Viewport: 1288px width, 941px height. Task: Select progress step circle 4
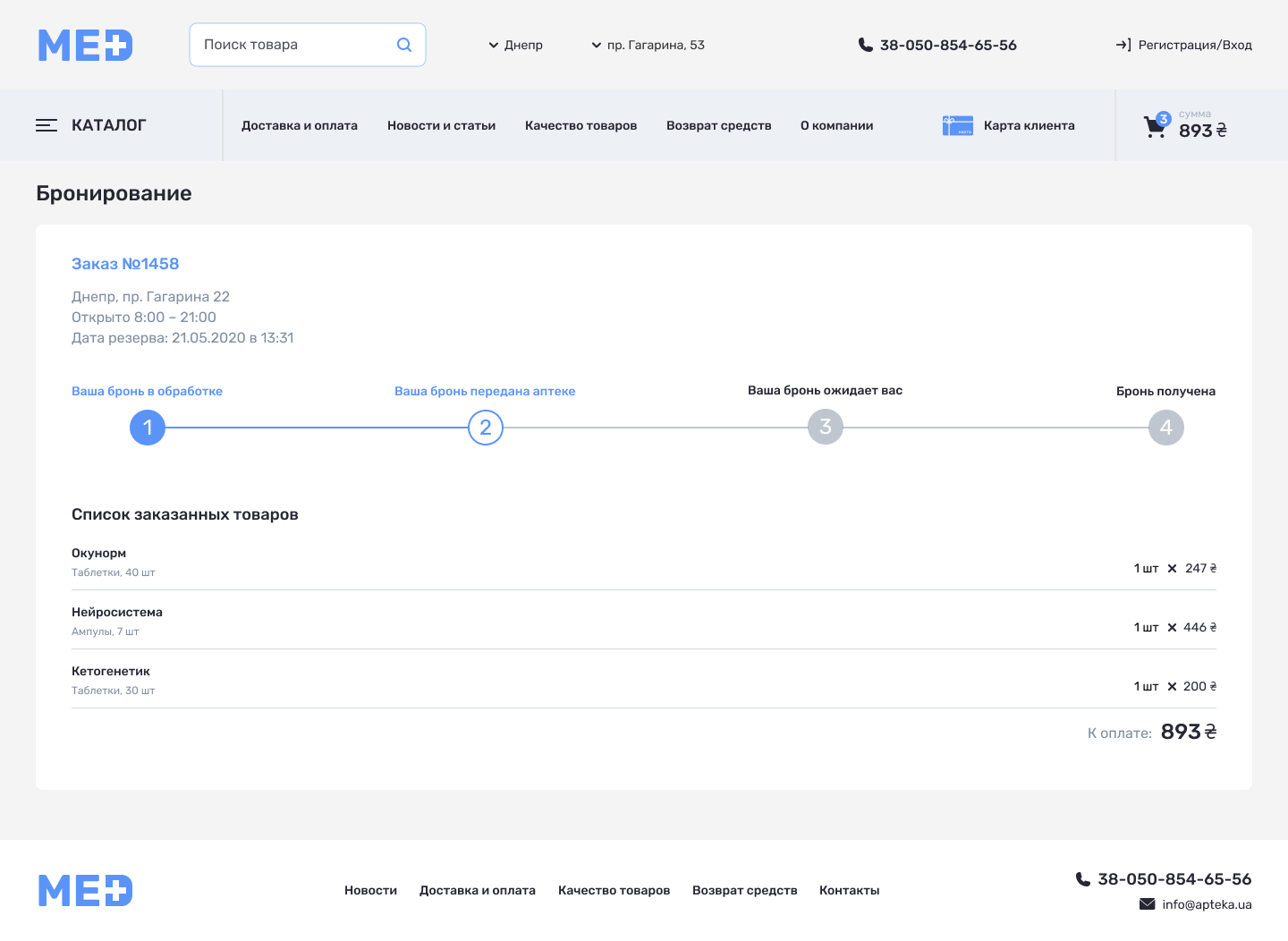click(x=1166, y=428)
